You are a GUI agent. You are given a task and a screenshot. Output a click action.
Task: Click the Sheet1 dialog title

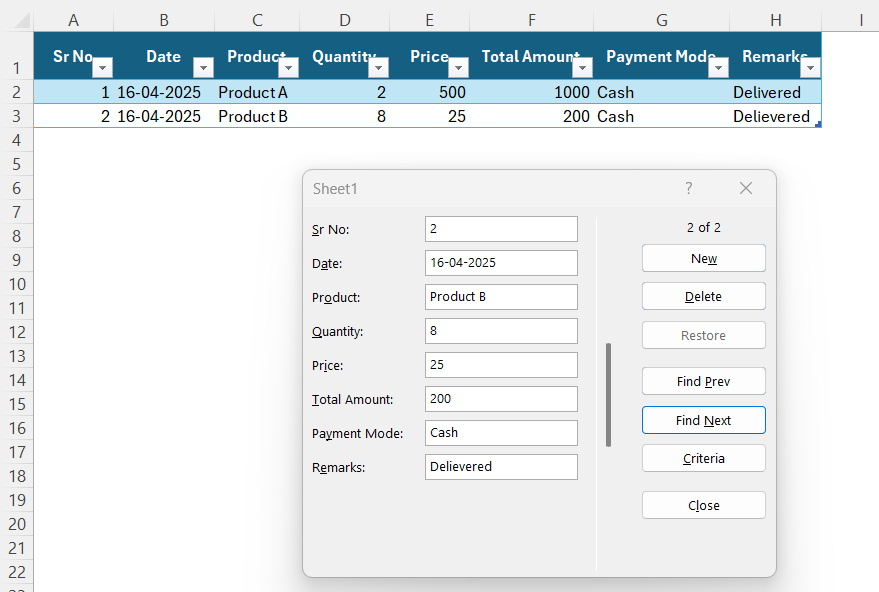point(335,189)
